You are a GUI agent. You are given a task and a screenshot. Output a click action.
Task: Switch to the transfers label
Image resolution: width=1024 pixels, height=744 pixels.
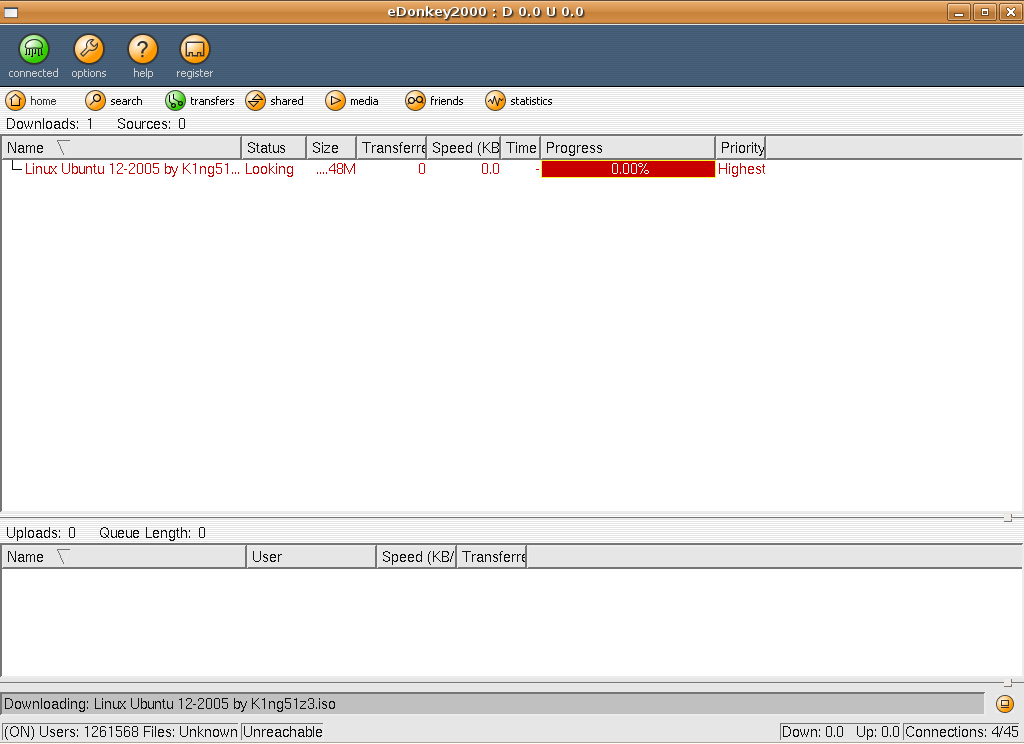212,101
